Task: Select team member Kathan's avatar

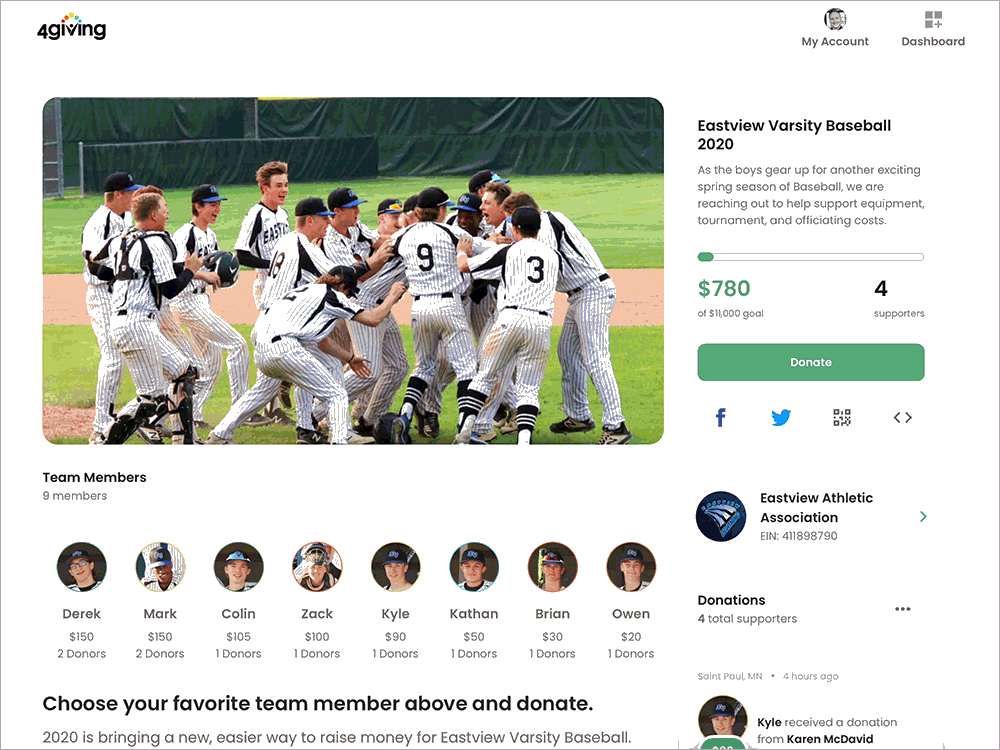Action: coord(474,566)
